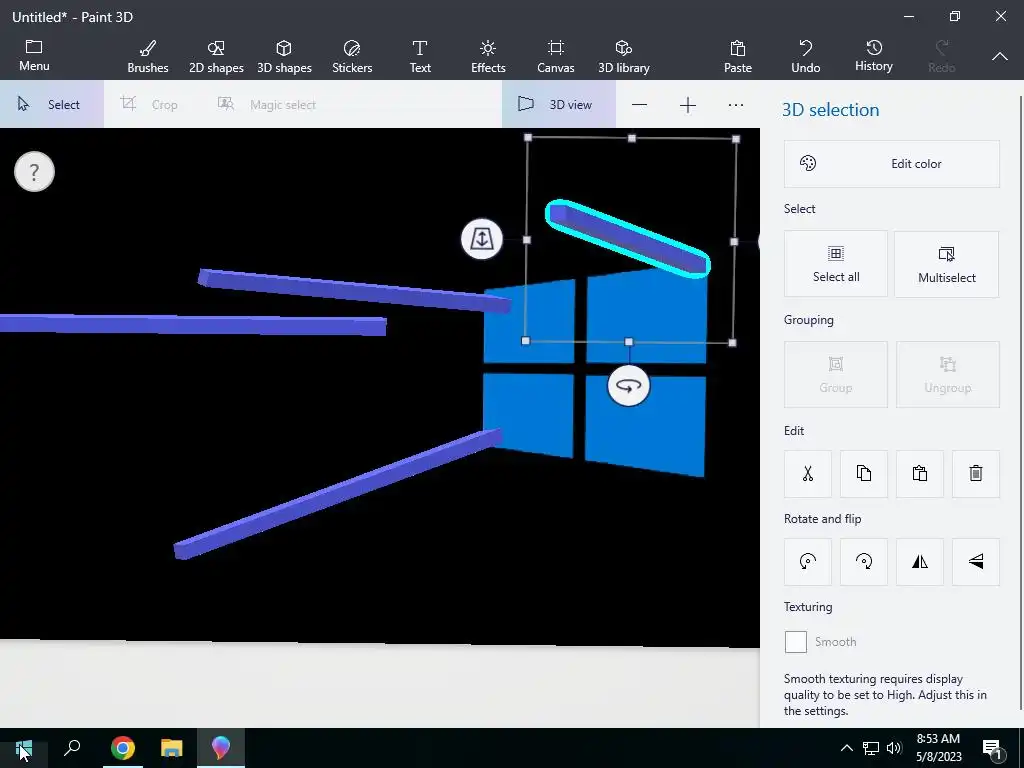Open the 3D shapes tab
Viewport: 1024px width, 768px height.
click(284, 56)
